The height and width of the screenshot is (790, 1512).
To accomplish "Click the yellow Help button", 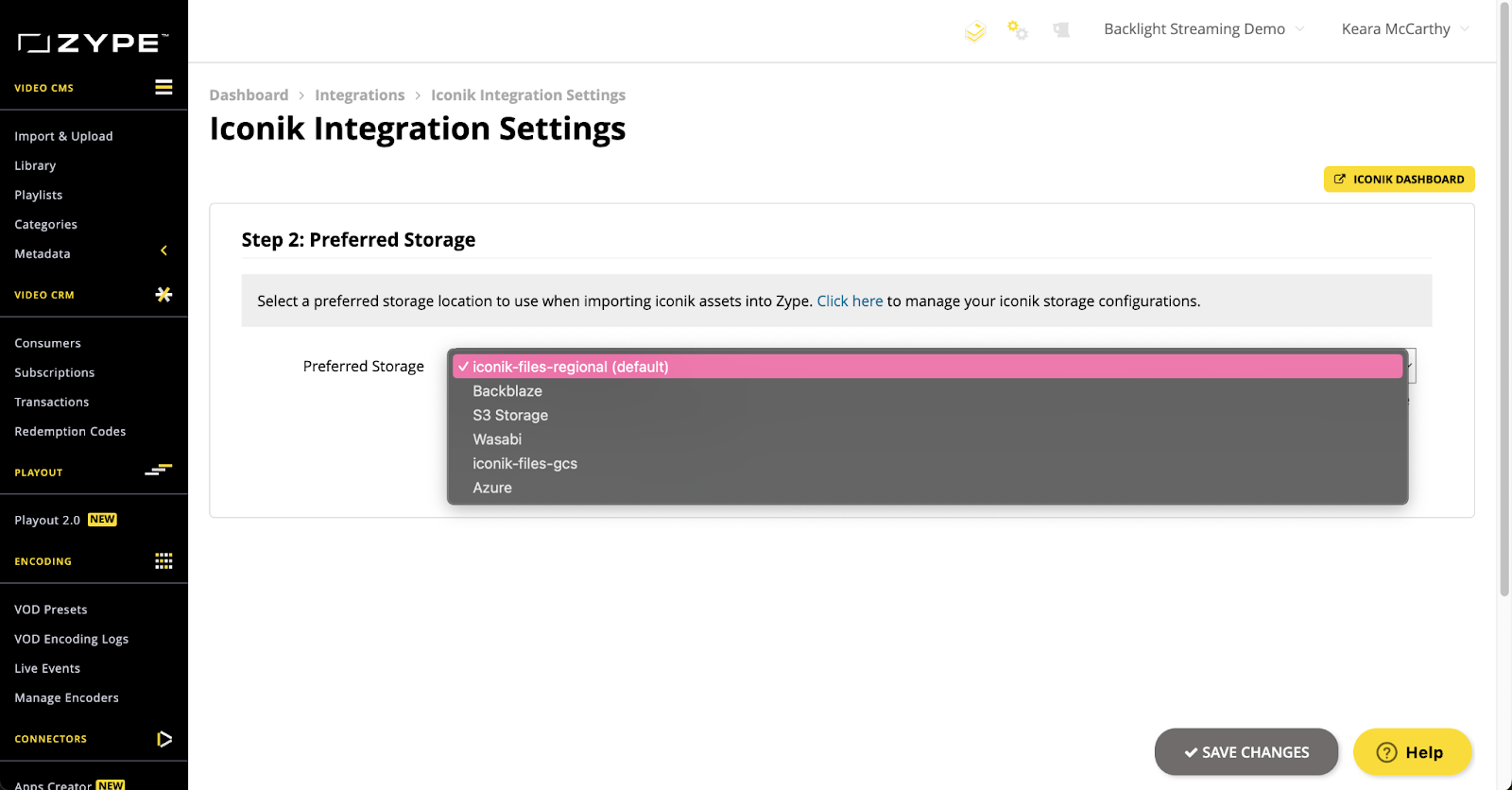I will 1413,752.
